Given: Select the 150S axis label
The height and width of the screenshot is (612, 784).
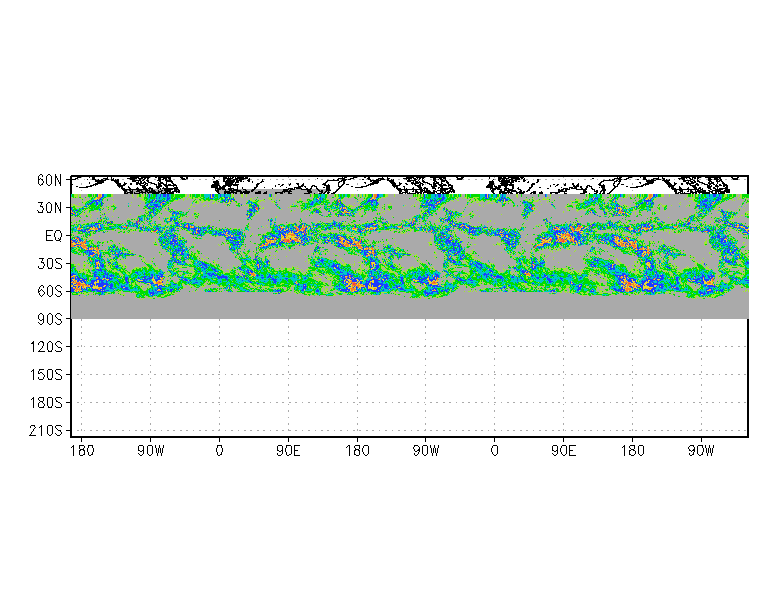Looking at the screenshot, I should click(x=46, y=374).
